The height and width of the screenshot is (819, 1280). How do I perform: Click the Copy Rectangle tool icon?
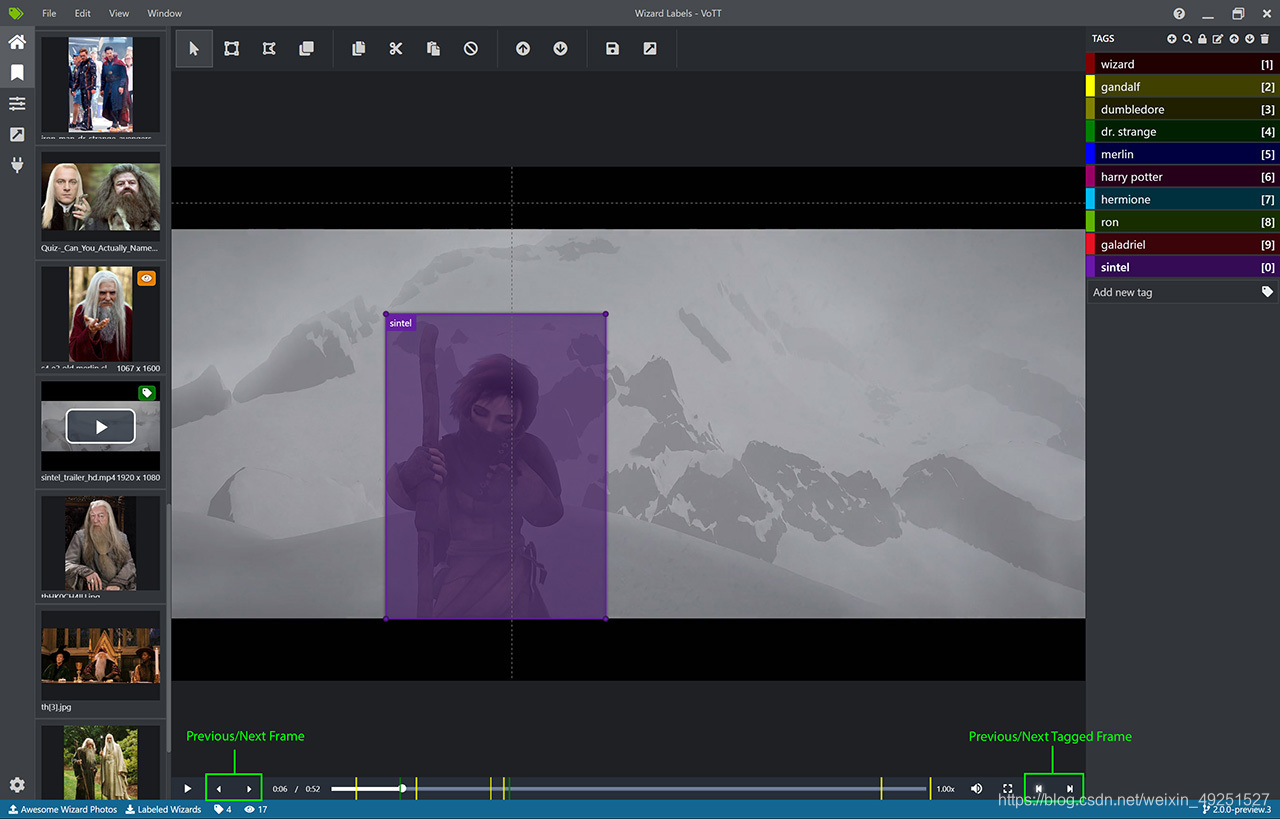click(x=307, y=48)
